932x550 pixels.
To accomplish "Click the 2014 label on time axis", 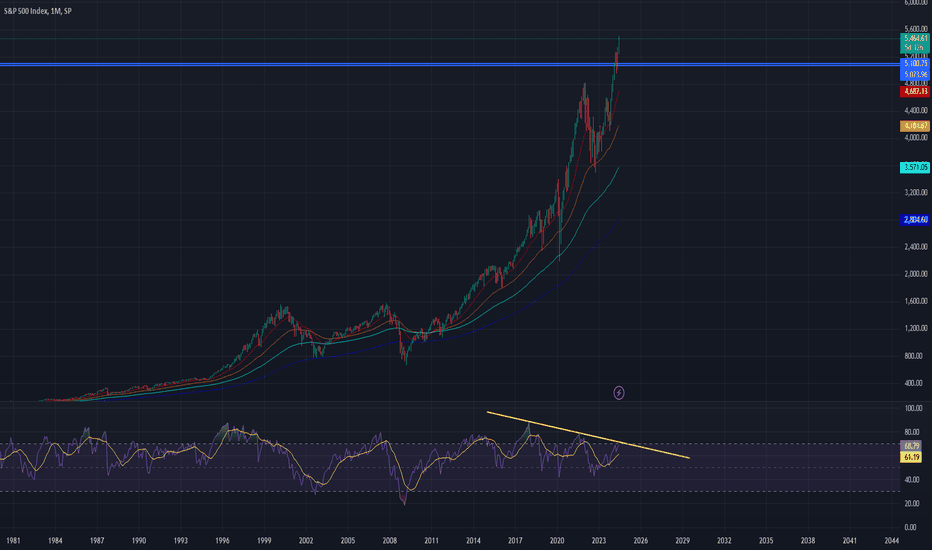I will pyautogui.click(x=473, y=540).
